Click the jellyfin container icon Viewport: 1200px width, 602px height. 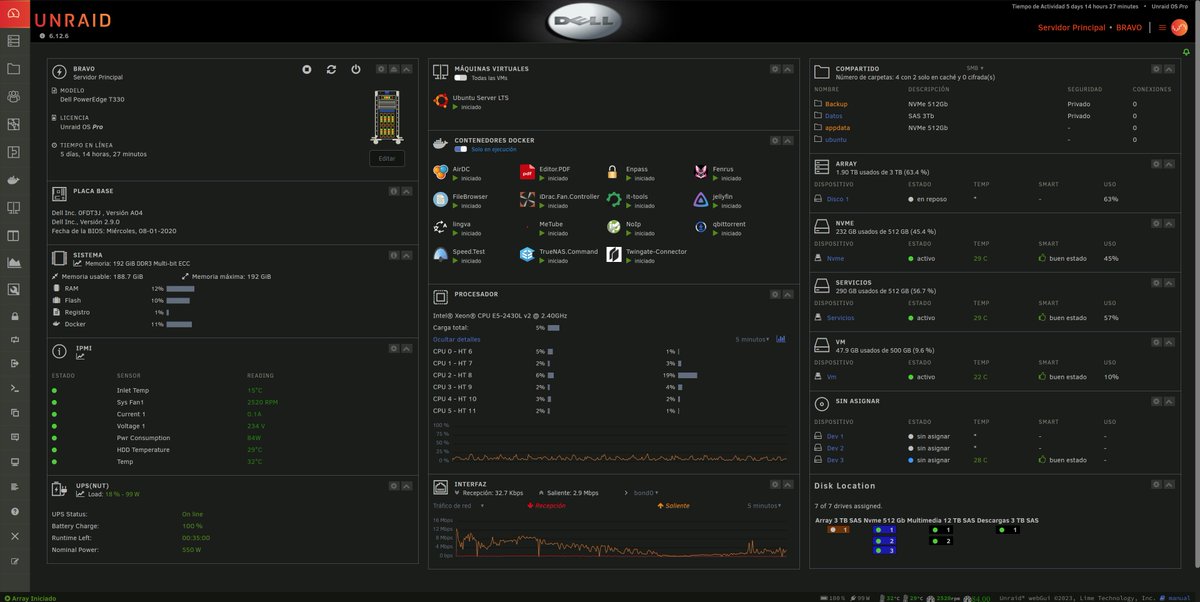pos(700,200)
